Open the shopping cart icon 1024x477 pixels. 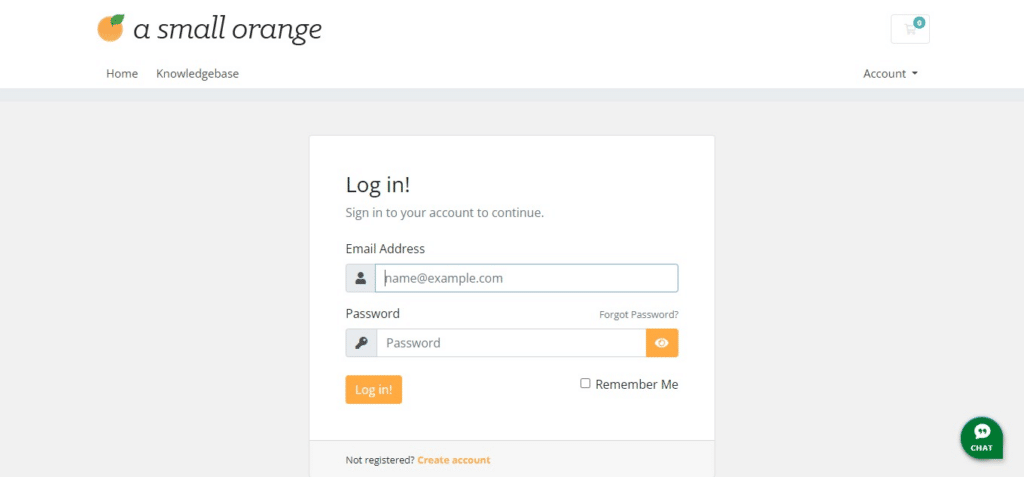[x=910, y=29]
